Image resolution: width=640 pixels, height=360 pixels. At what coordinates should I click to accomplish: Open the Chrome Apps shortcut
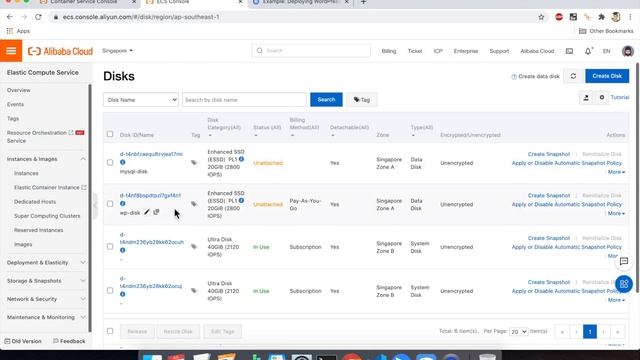point(18,31)
